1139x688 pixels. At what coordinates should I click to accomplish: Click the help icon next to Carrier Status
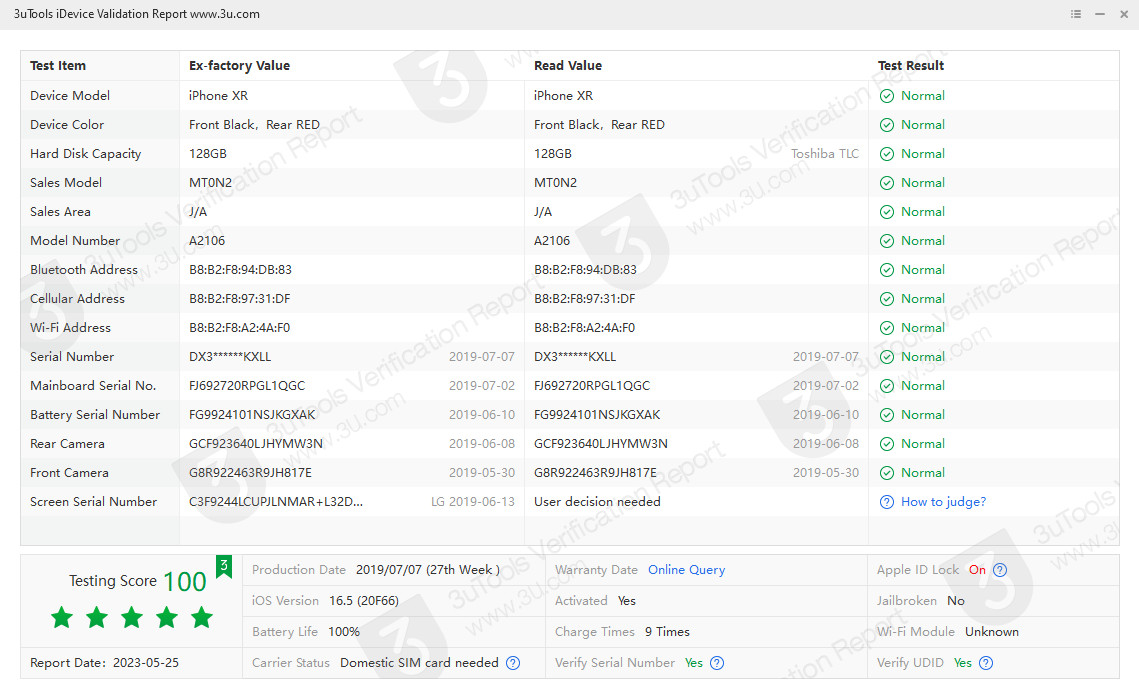coord(513,663)
